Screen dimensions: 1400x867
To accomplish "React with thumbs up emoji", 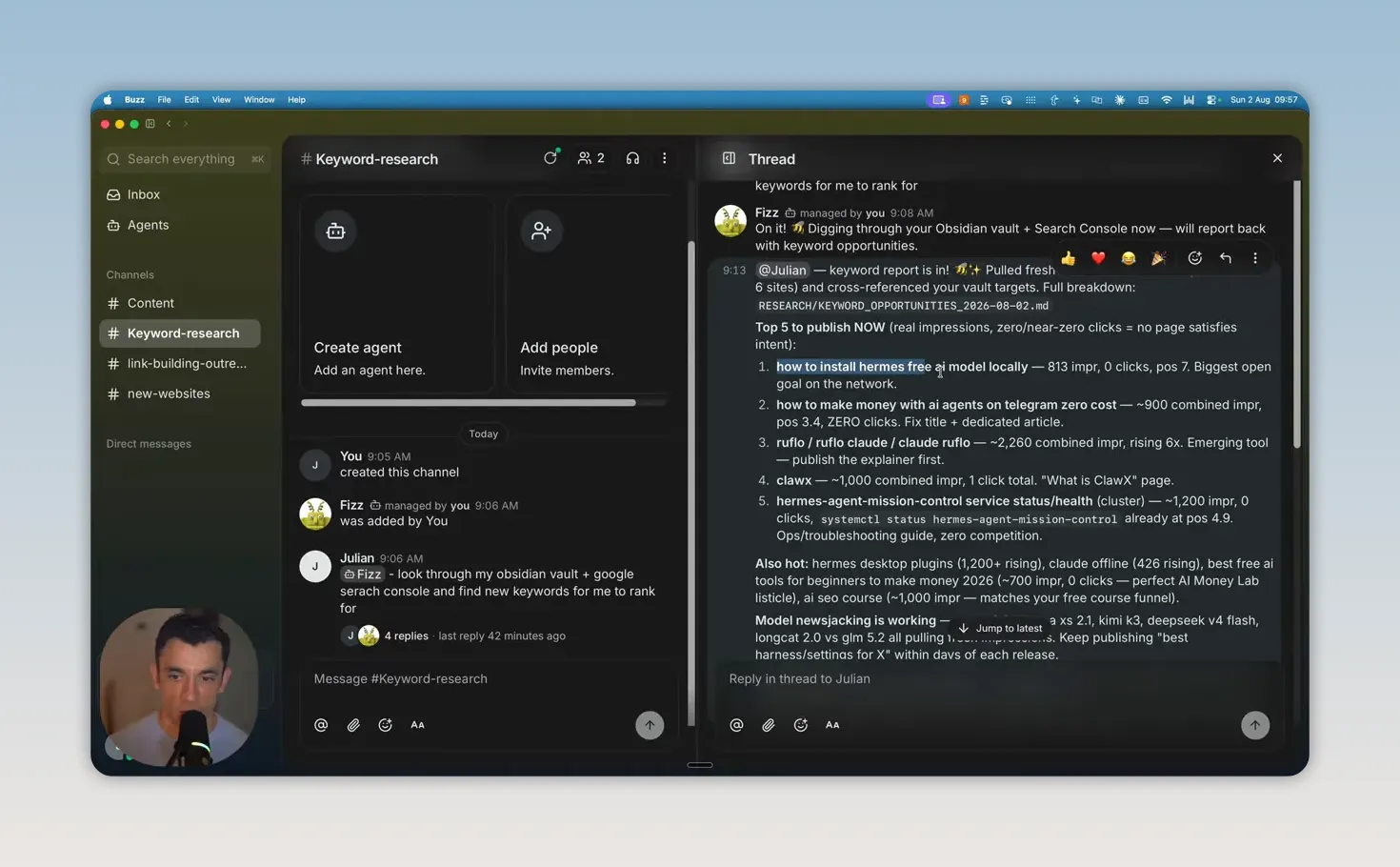I will pos(1069,258).
